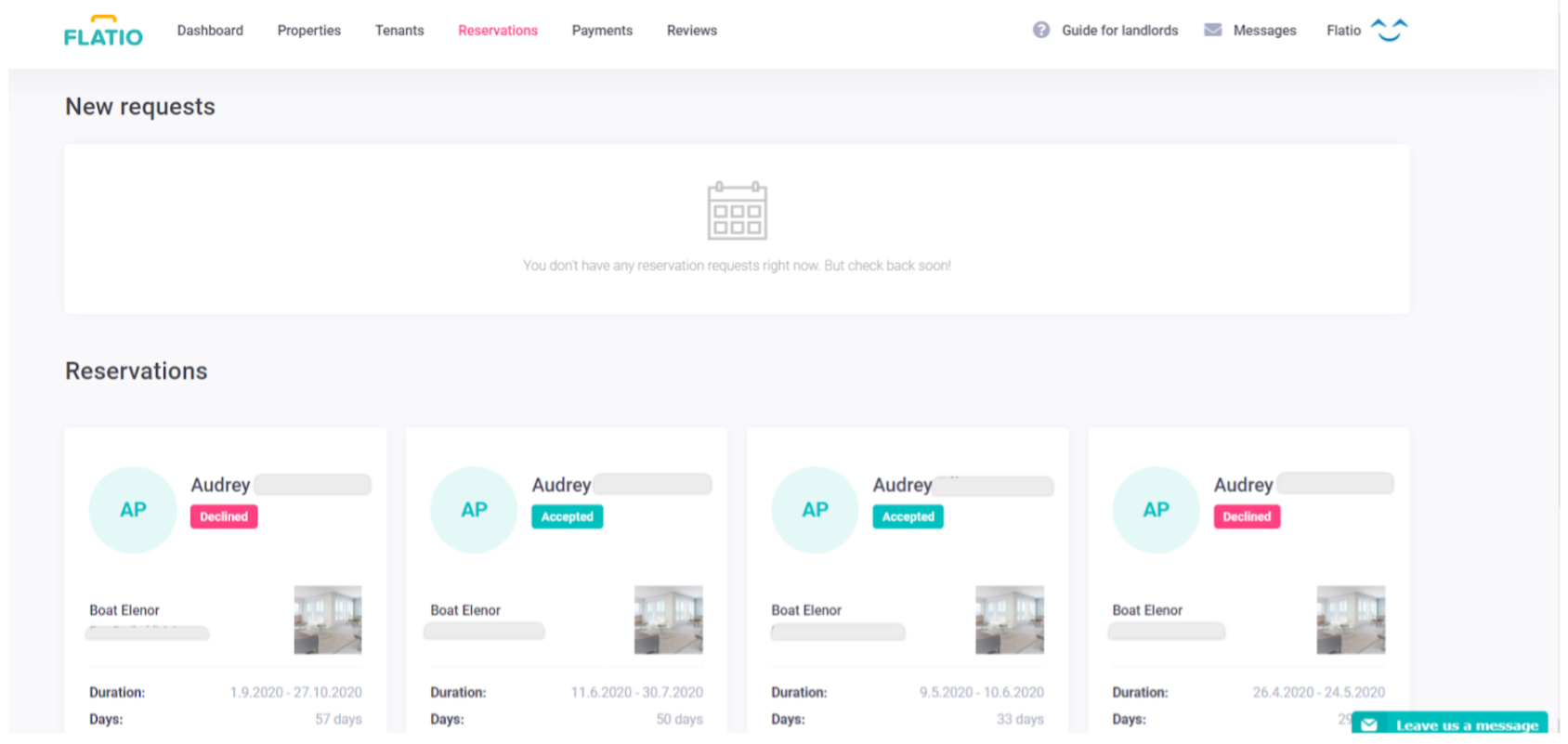The width and height of the screenshot is (1568, 744).
Task: Click AP avatar on the 33 days reservation
Action: pos(815,510)
